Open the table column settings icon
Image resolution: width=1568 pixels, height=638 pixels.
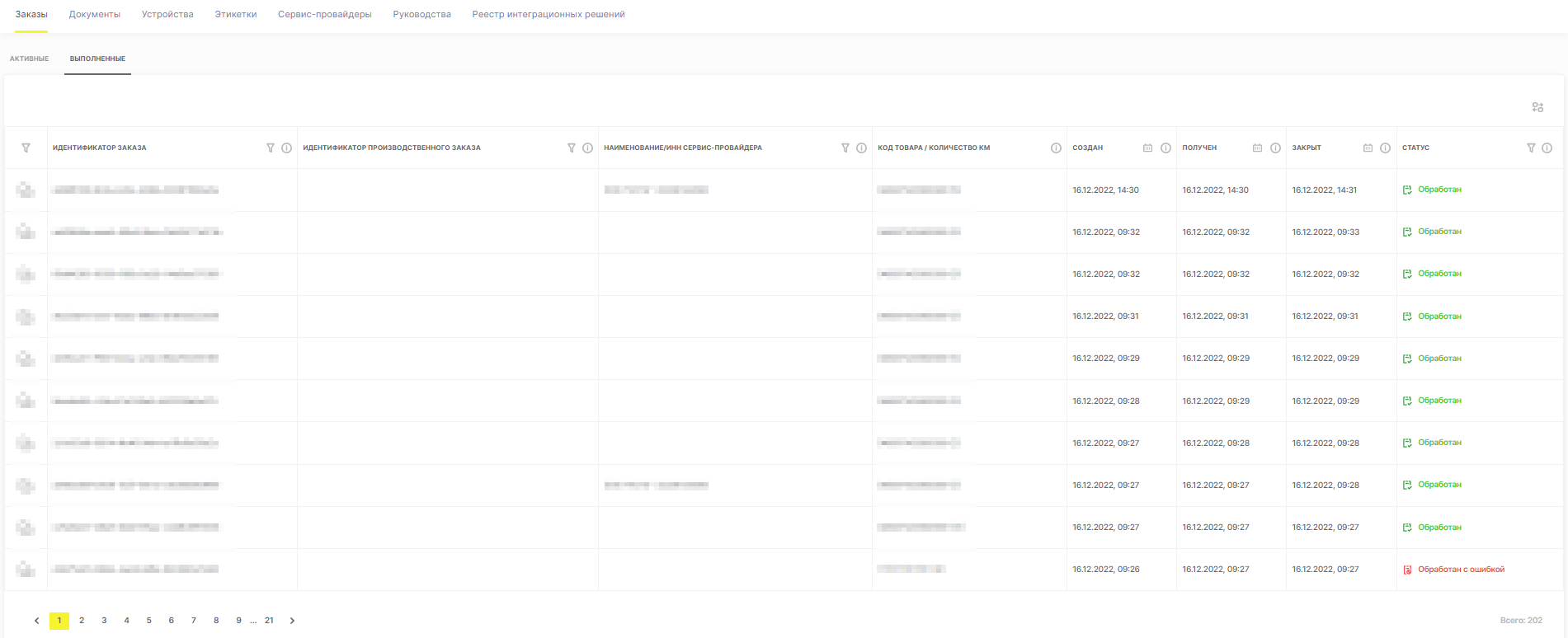(1537, 107)
